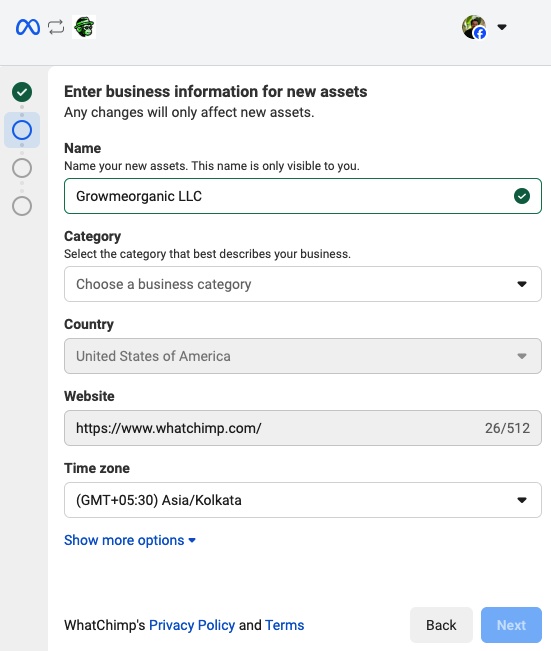The height and width of the screenshot is (651, 551).
Task: Click the Website field with whatchimp.com URL
Action: coord(303,428)
